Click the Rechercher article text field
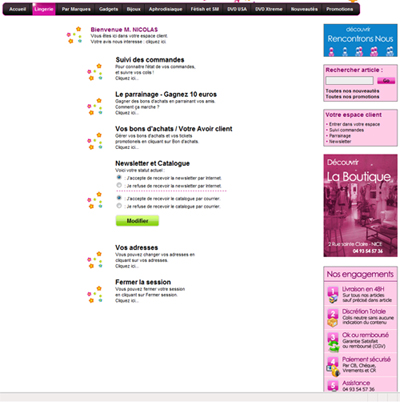 pyautogui.click(x=349, y=80)
